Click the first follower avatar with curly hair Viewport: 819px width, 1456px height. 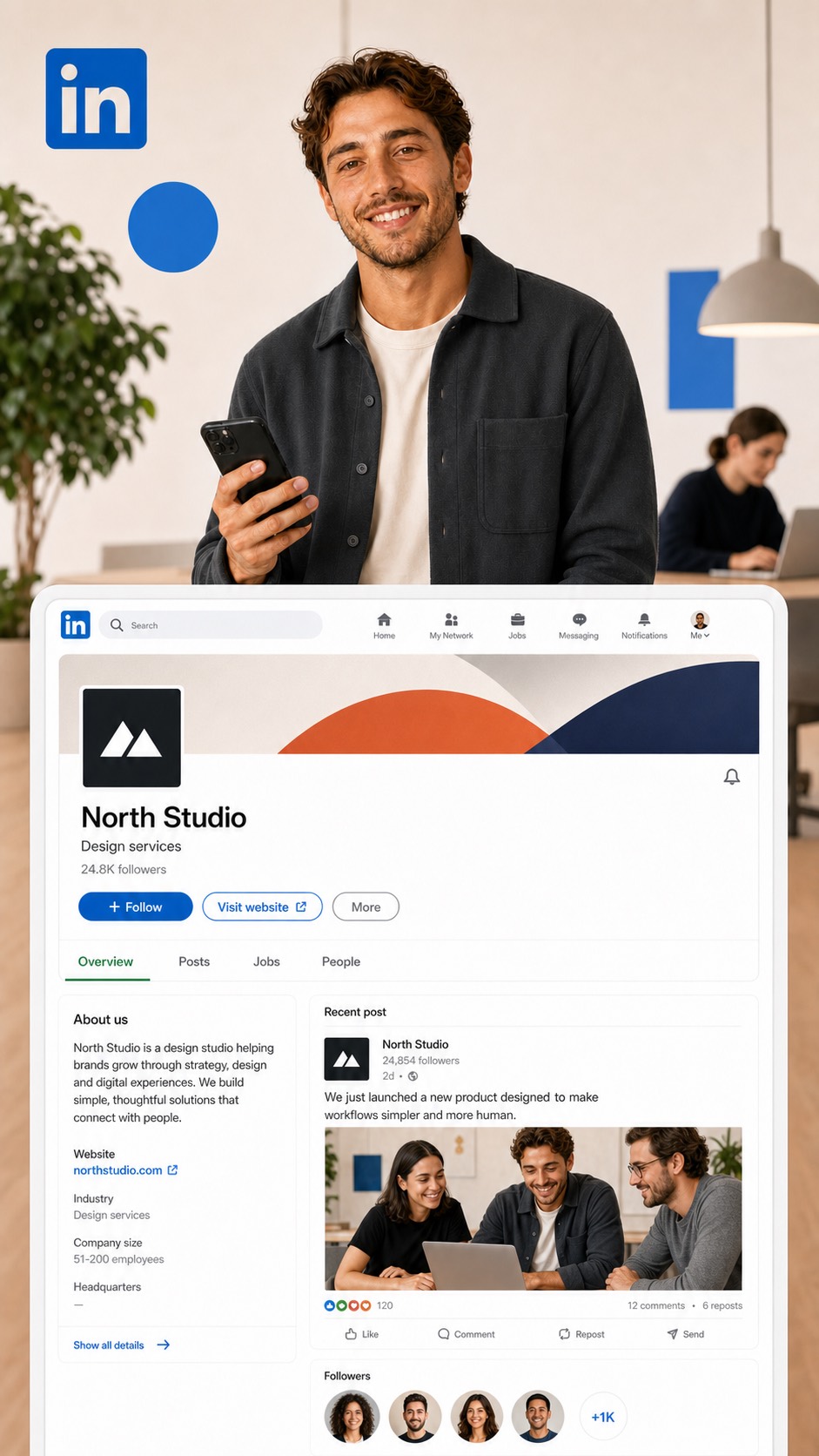[x=352, y=1417]
